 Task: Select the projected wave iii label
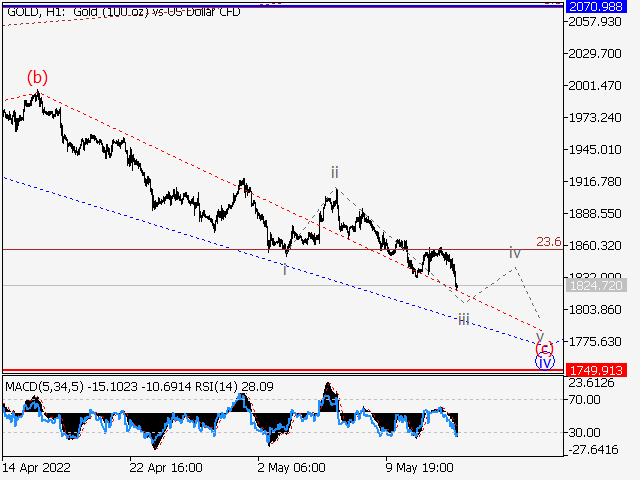pyautogui.click(x=464, y=319)
